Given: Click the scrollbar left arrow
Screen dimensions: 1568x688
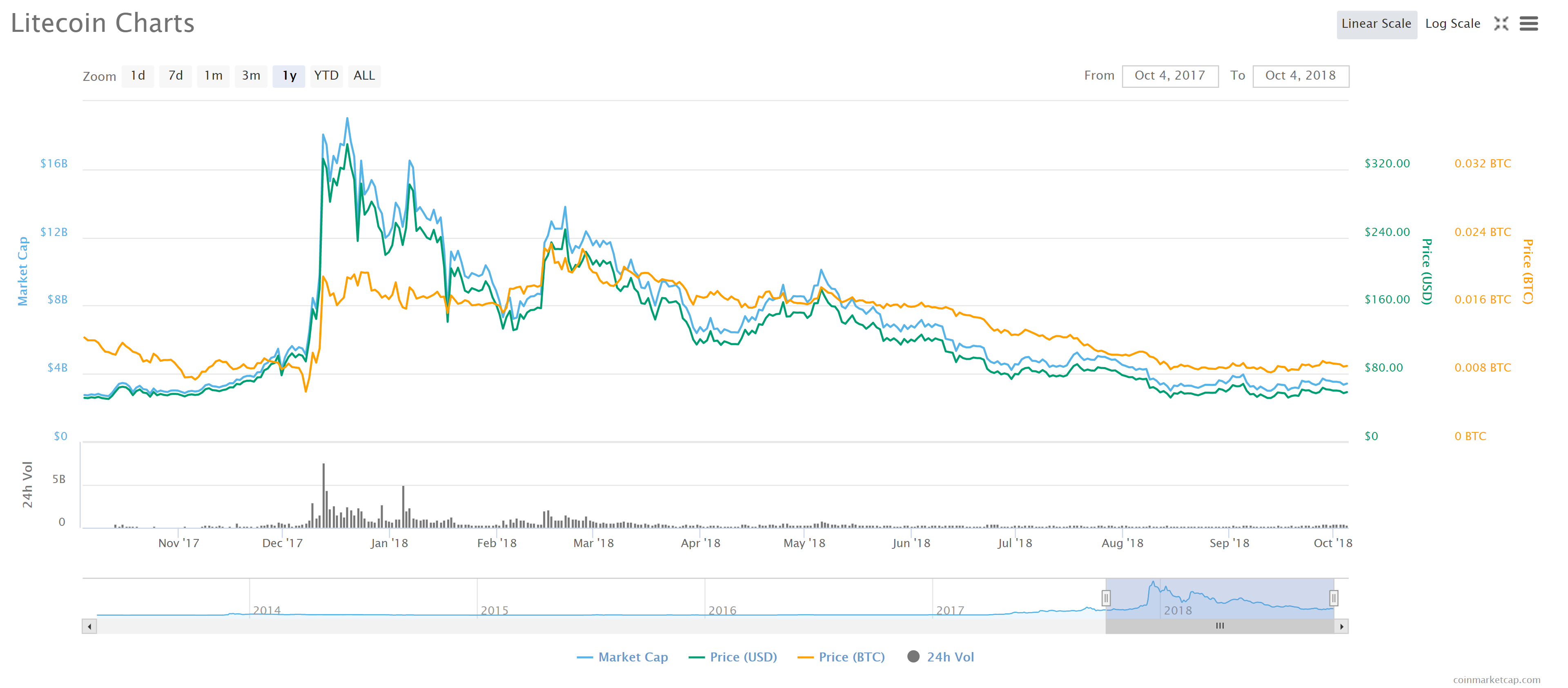Looking at the screenshot, I should click(x=89, y=626).
